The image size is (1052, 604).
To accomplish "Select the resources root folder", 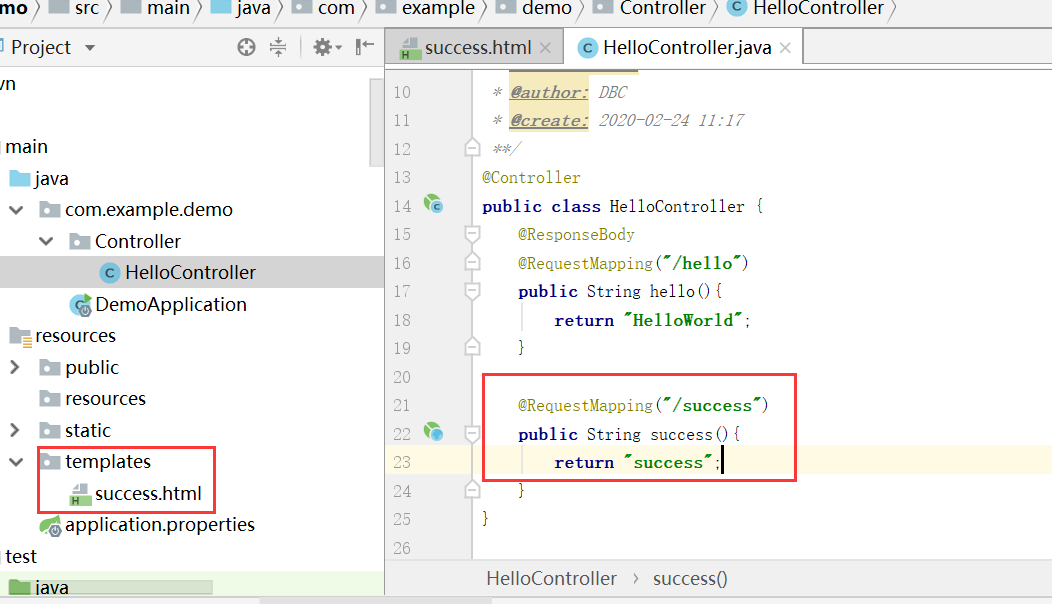I will tap(75, 336).
